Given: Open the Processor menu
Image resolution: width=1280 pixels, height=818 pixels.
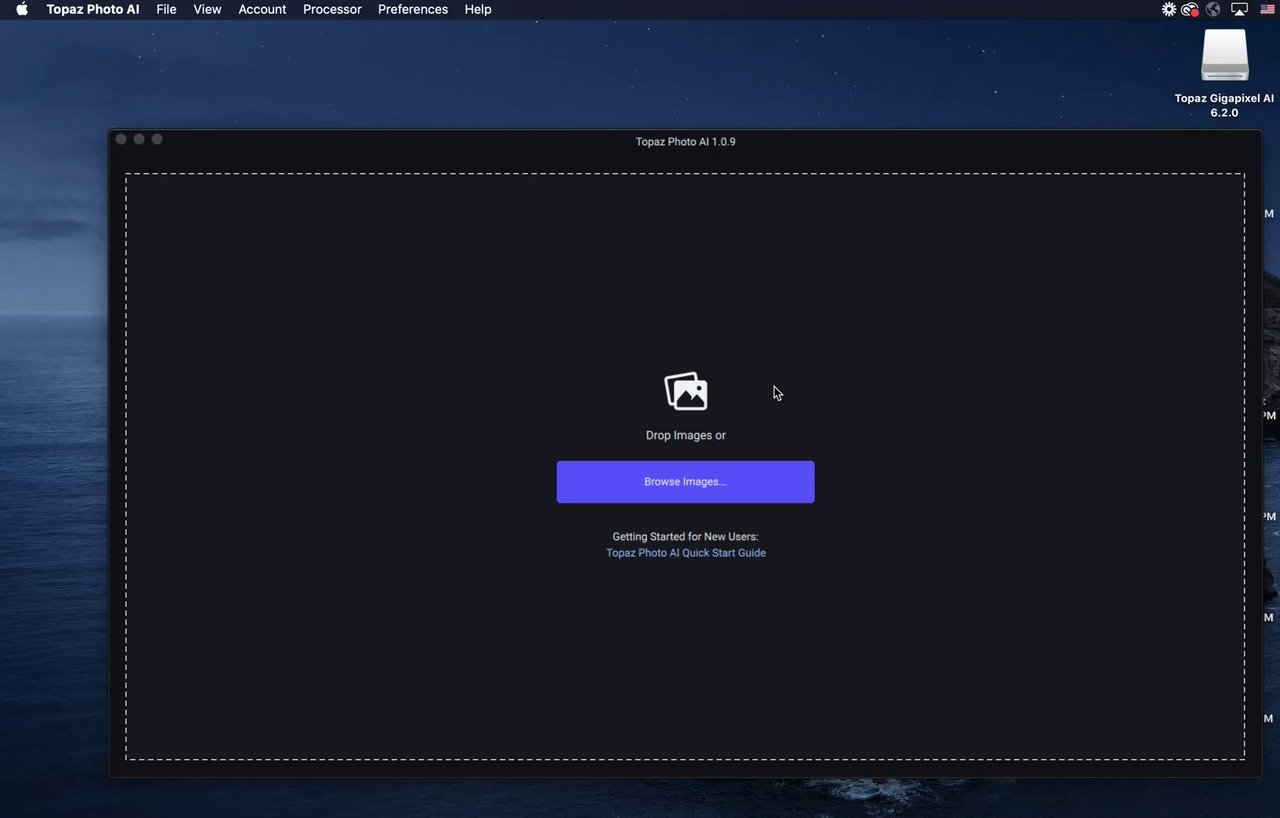Looking at the screenshot, I should click(332, 9).
